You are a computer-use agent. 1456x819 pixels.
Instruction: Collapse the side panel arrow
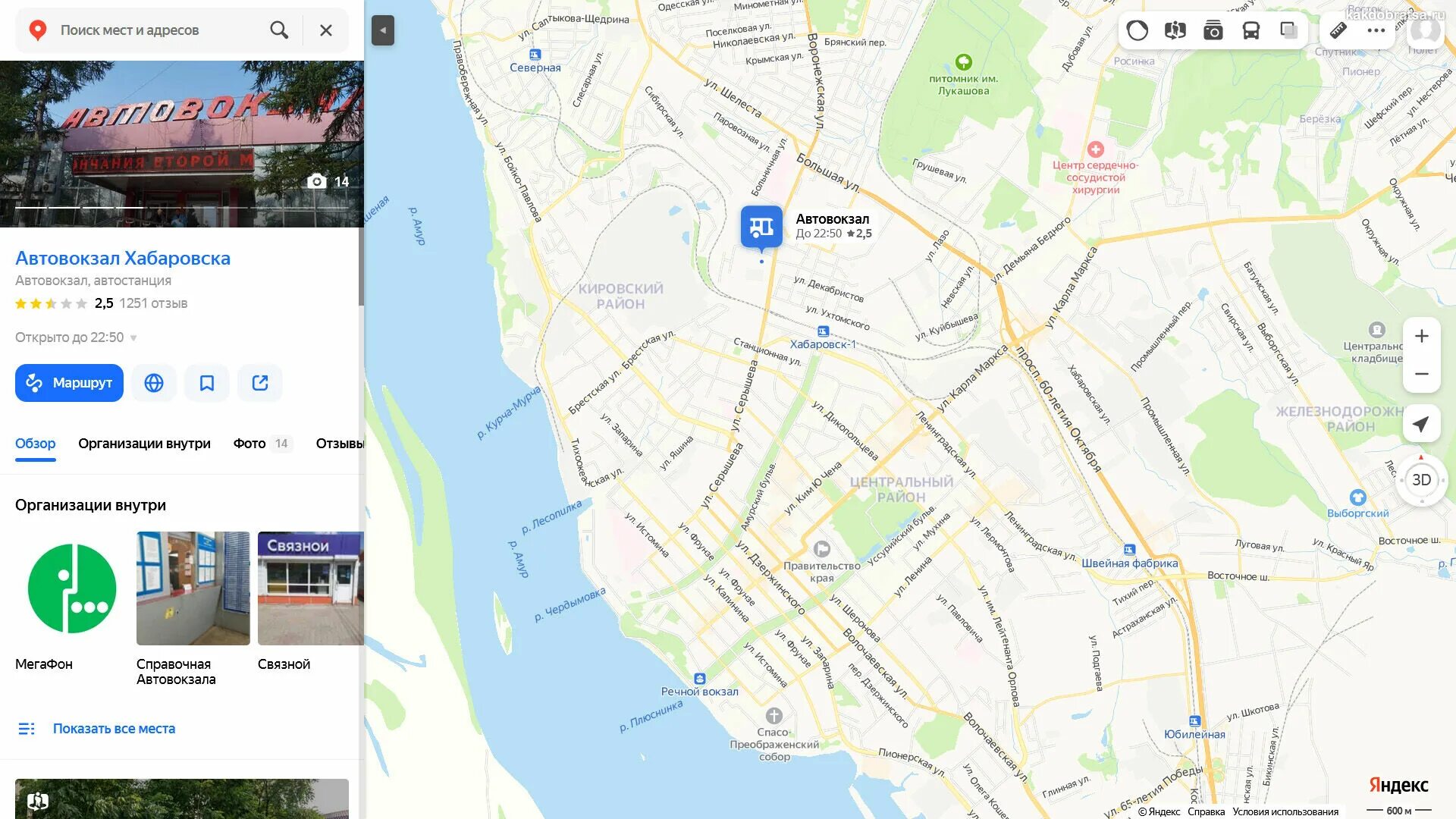[x=383, y=30]
